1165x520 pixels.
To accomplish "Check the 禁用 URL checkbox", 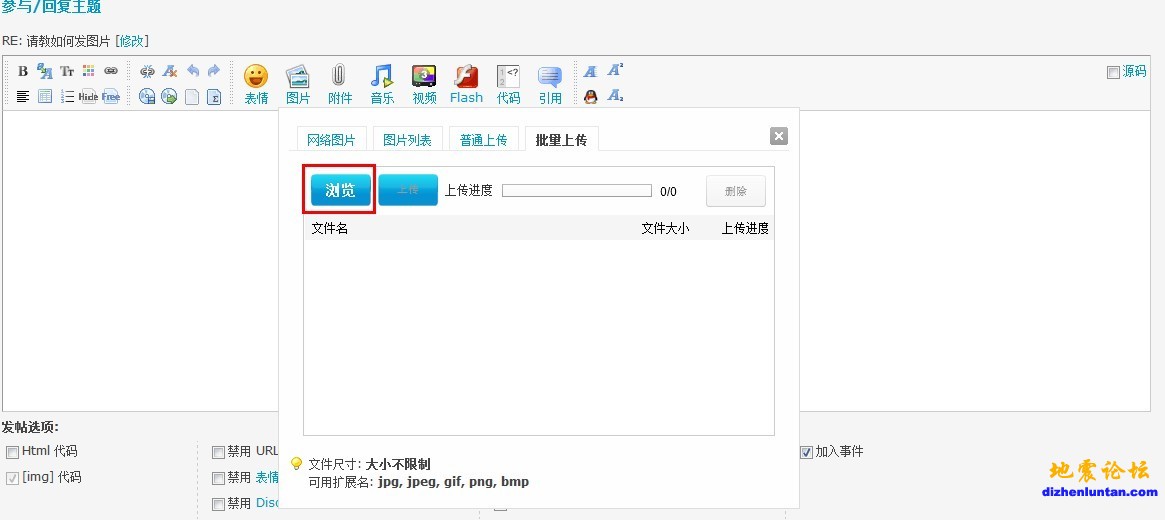I will [x=218, y=452].
